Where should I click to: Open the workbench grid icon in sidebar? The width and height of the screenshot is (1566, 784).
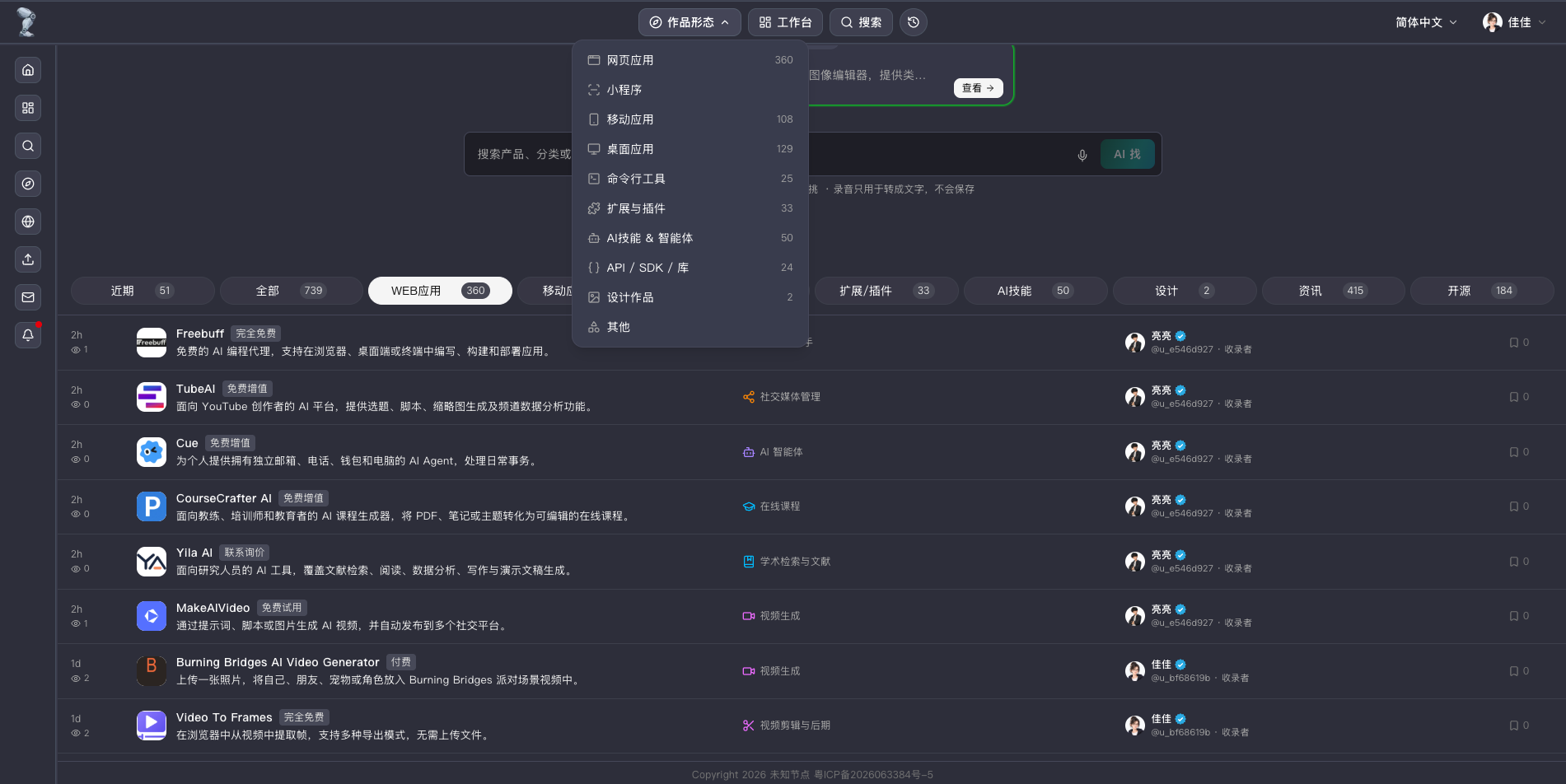[x=28, y=108]
